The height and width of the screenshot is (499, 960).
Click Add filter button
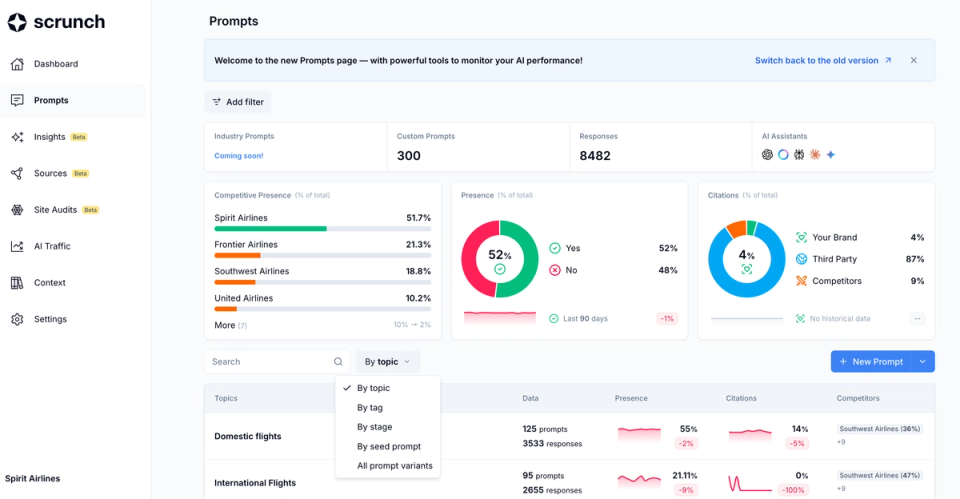[x=238, y=102]
